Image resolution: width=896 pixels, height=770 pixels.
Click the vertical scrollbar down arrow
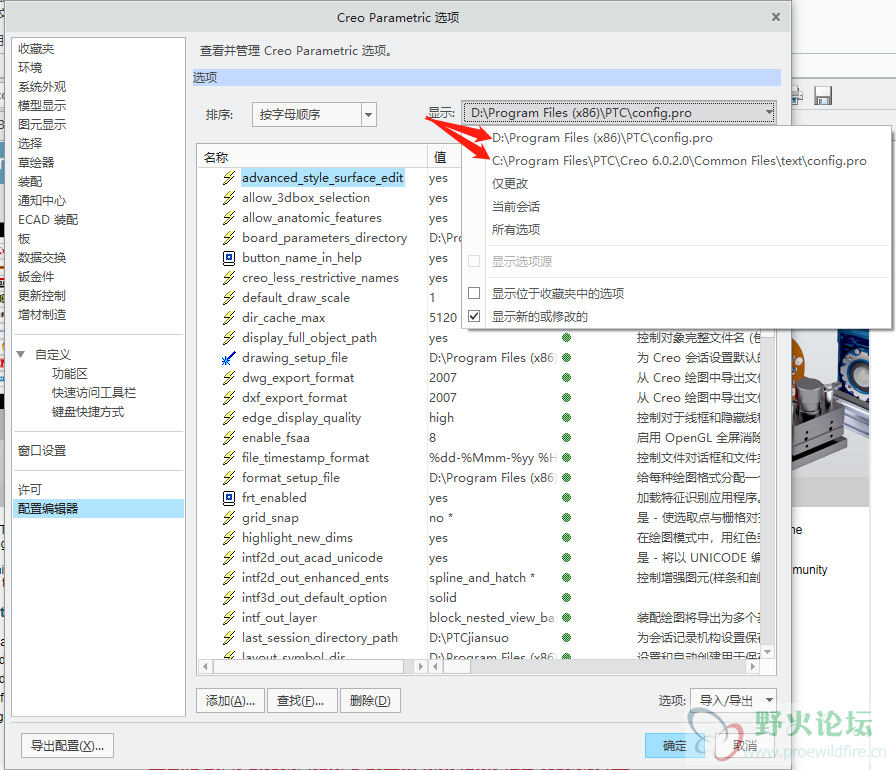[x=768, y=652]
